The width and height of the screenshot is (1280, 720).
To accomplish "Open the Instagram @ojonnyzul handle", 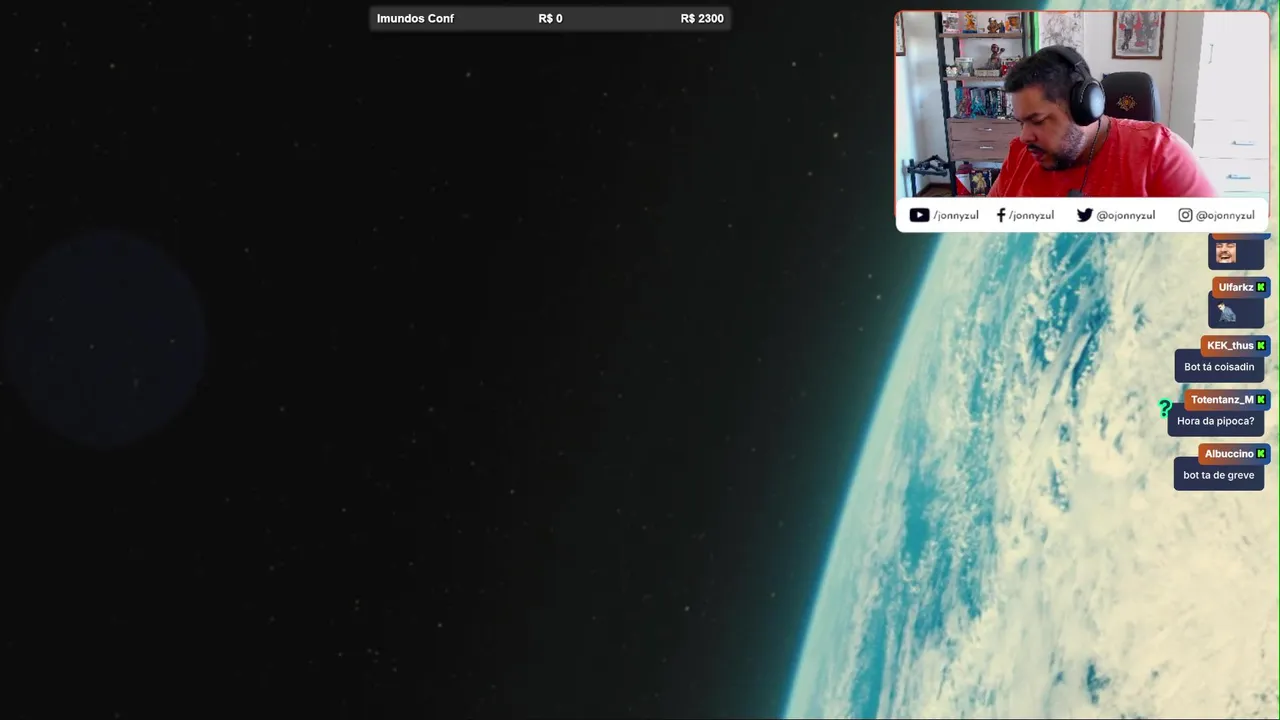I will [x=1225, y=215].
